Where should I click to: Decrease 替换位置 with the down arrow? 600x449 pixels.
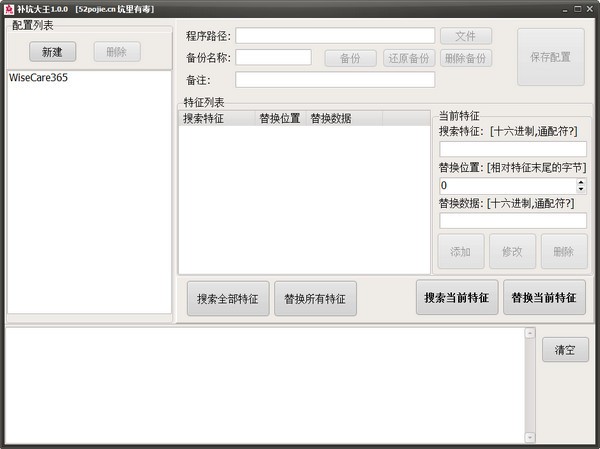tap(581, 189)
